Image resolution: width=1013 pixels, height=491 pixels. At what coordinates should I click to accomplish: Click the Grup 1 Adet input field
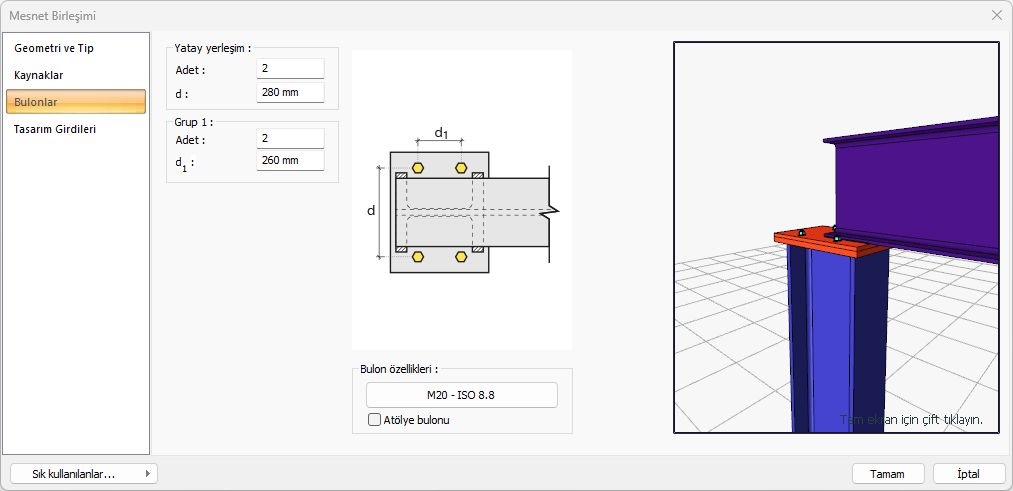290,139
